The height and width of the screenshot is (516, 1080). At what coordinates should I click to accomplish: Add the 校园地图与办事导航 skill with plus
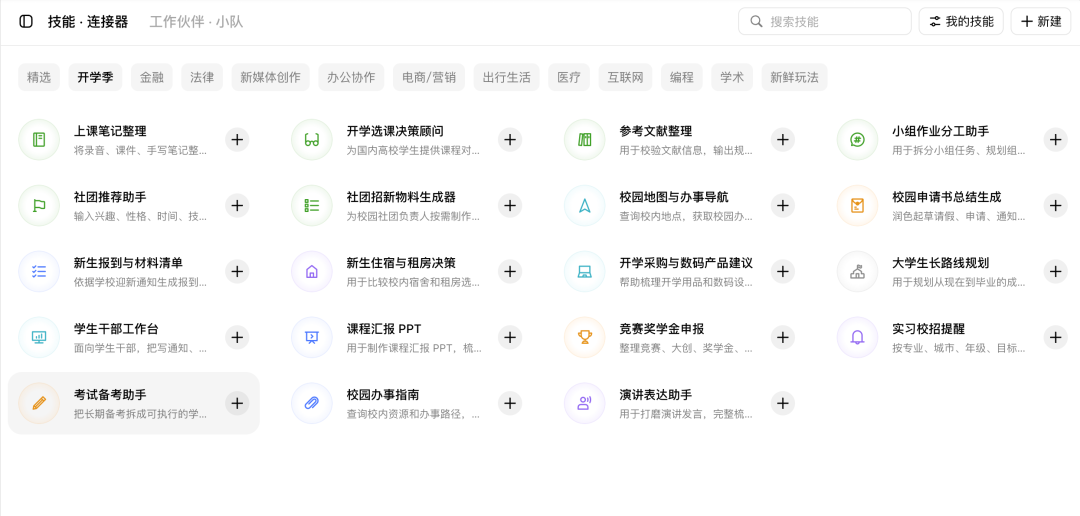click(x=782, y=205)
